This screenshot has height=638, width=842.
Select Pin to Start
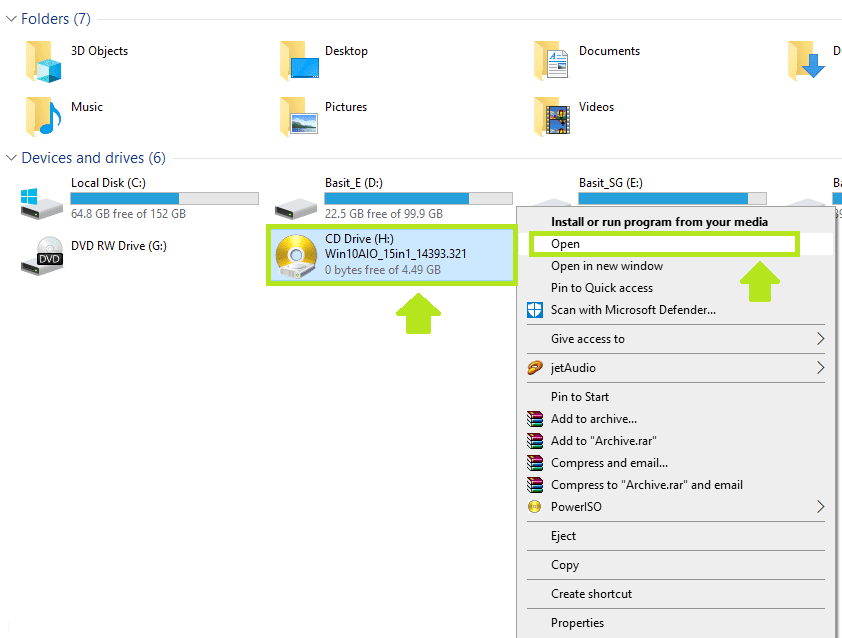coord(676,397)
